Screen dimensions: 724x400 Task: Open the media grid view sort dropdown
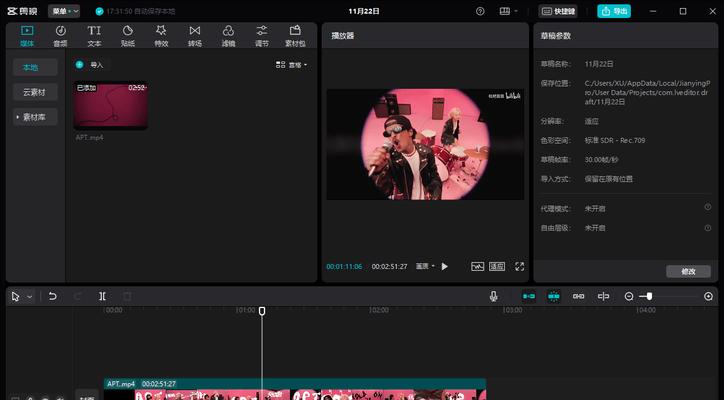[291, 65]
